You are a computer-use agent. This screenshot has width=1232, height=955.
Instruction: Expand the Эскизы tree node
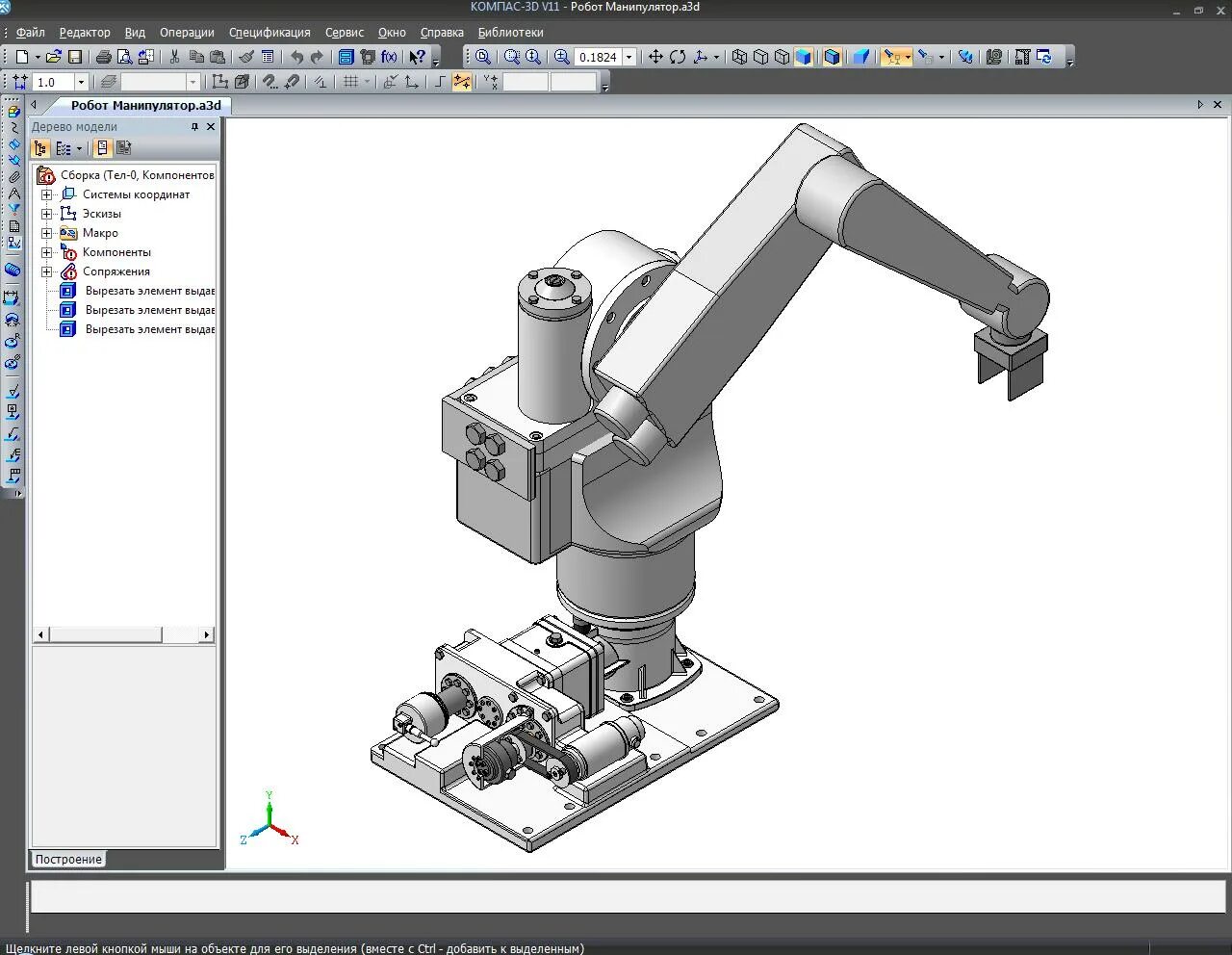click(46, 214)
